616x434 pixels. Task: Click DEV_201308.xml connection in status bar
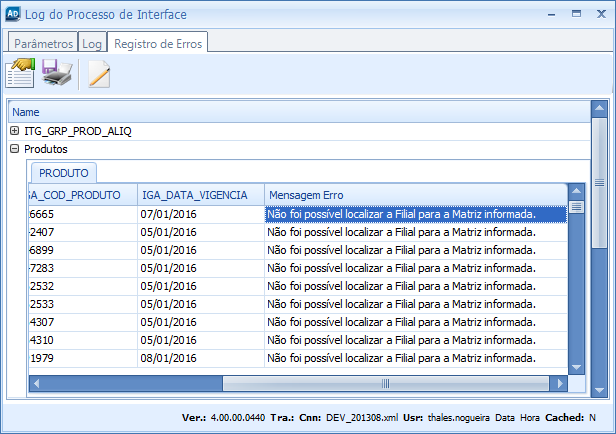point(362,418)
